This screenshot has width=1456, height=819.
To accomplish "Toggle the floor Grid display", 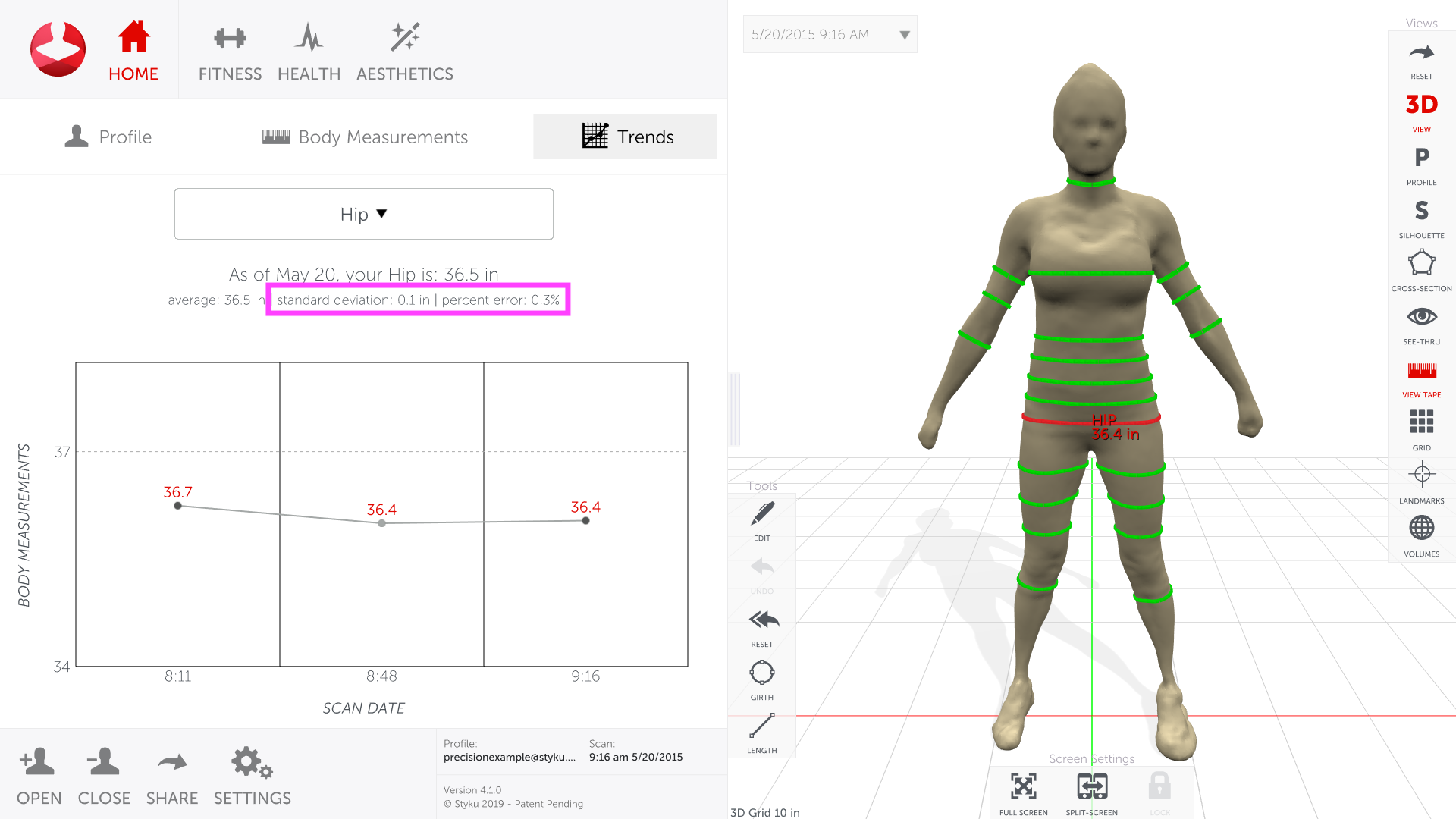I will [x=1421, y=422].
